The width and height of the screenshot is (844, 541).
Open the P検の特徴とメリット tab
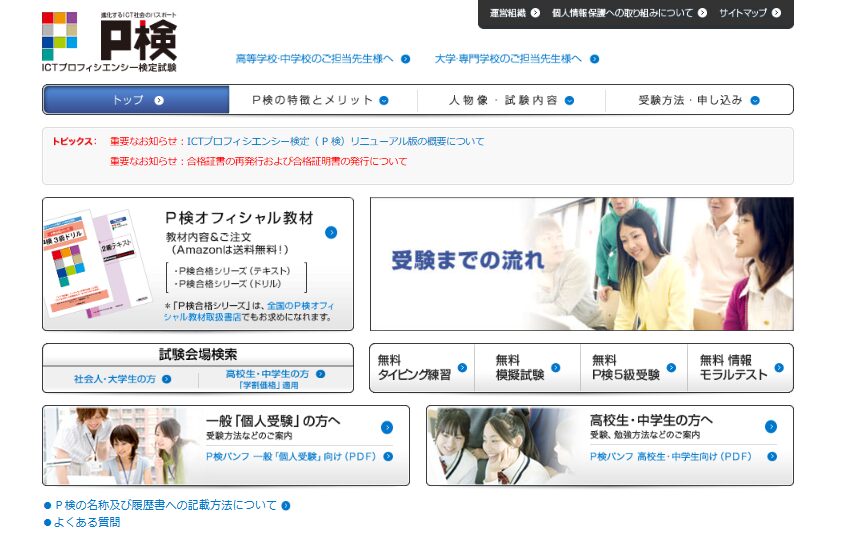pos(323,100)
